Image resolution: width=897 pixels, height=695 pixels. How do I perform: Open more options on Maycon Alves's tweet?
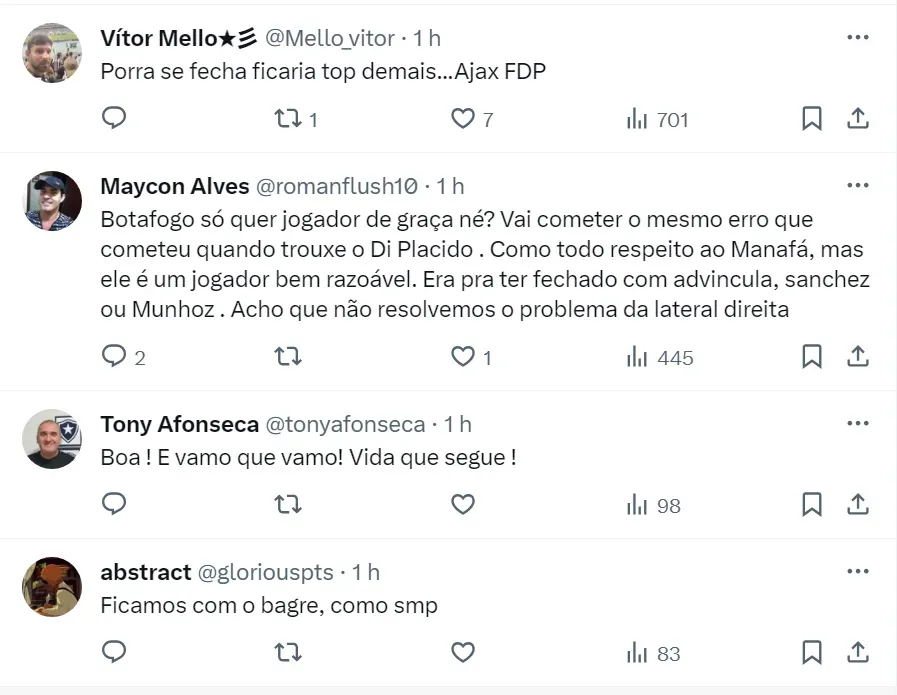pyautogui.click(x=857, y=185)
